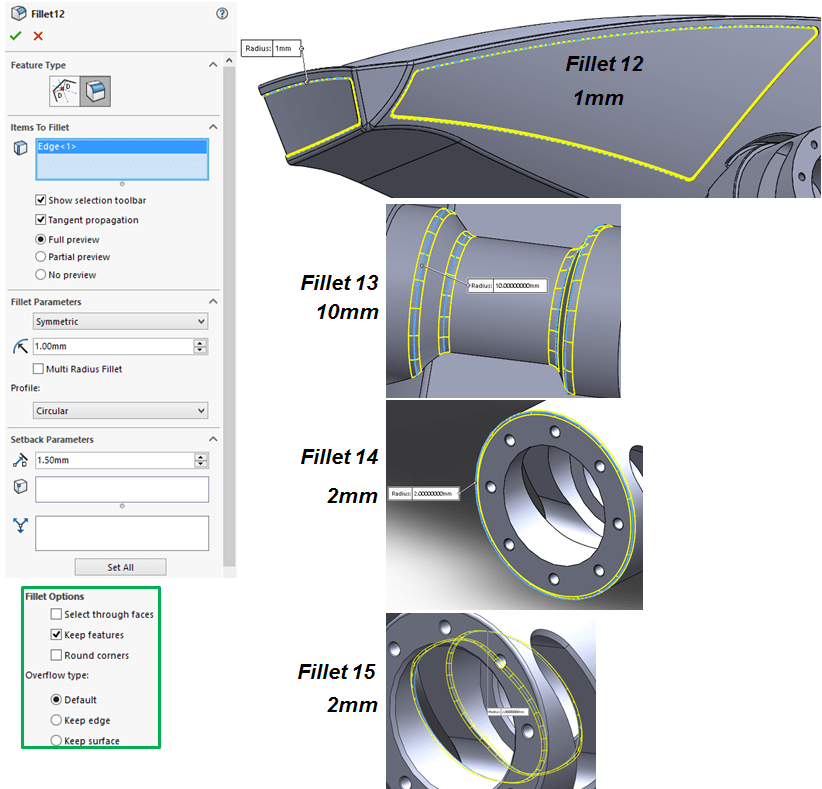This screenshot has width=822, height=789.
Task: Open the Circular profile dropdown
Action: pos(120,411)
